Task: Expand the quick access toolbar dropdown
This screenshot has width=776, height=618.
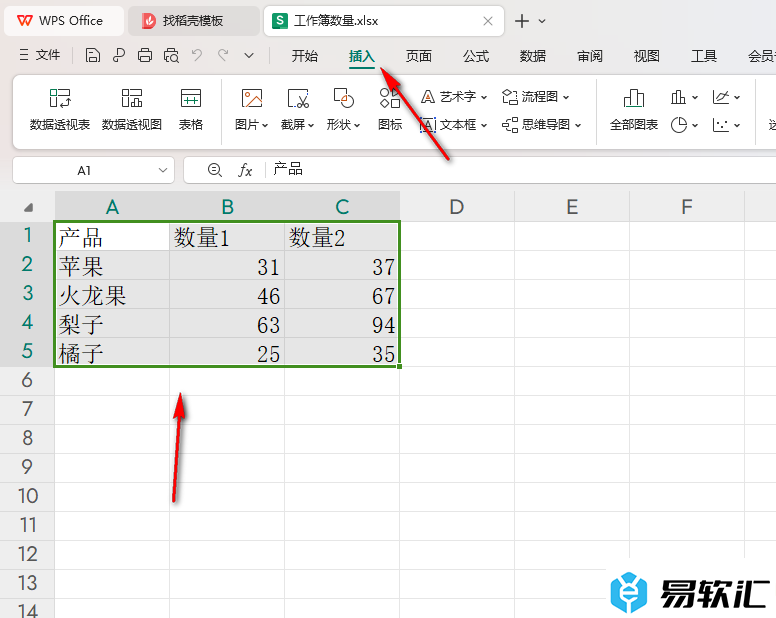Action: [x=249, y=55]
